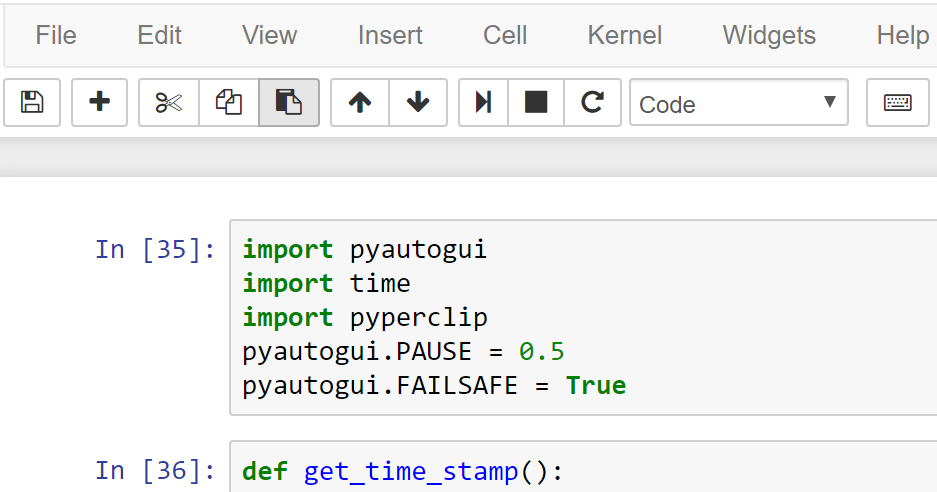Open the Code cell type dropdown

tap(739, 103)
